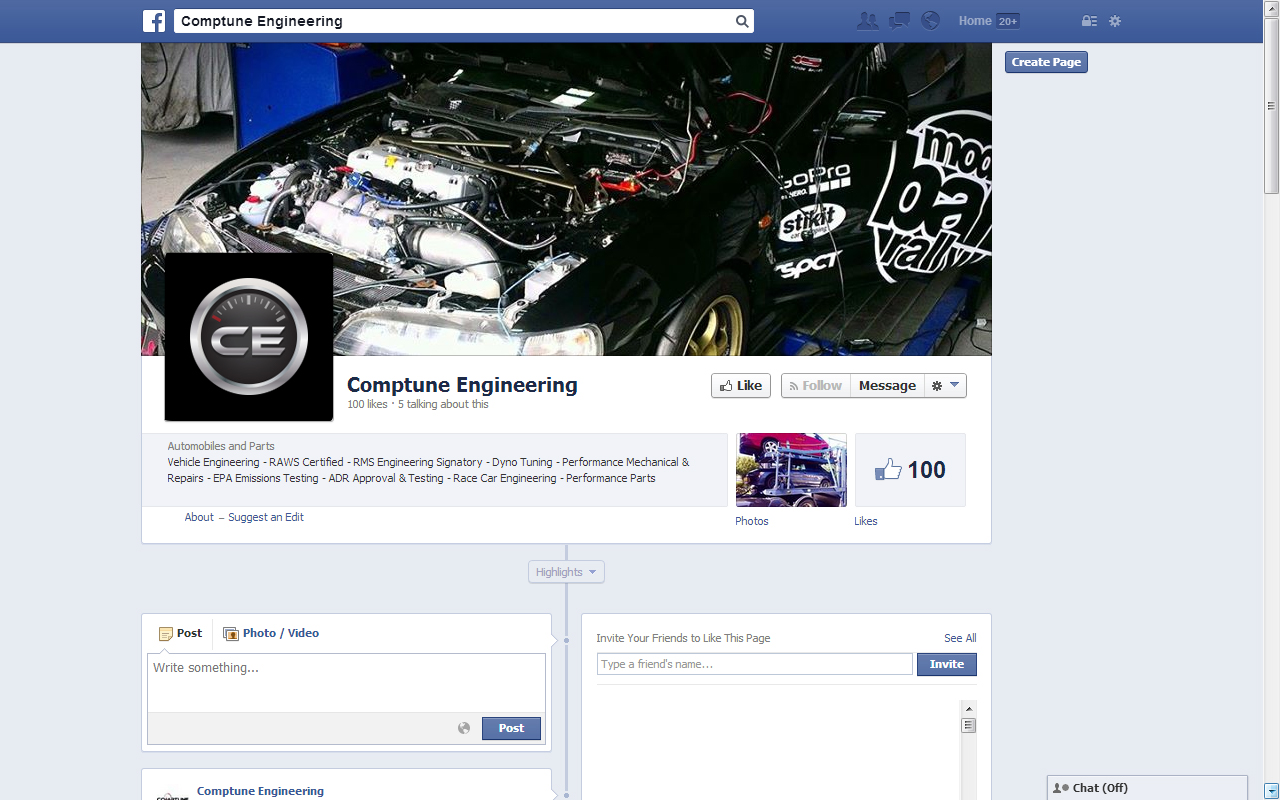
Task: Open the page gear options dropdown
Action: (x=945, y=386)
